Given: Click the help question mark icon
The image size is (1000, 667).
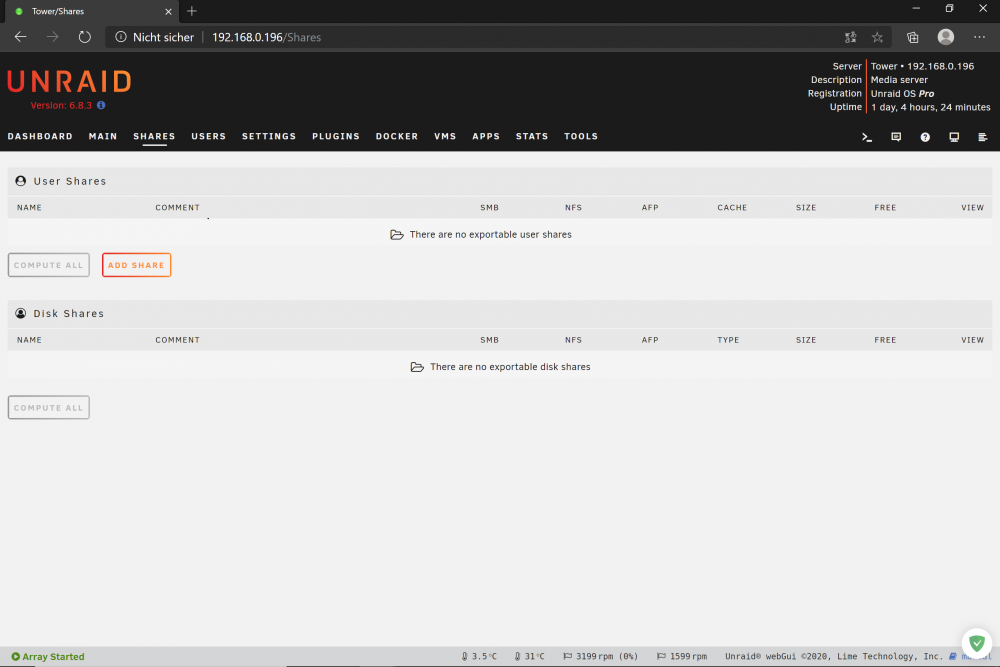Looking at the screenshot, I should tap(925, 137).
